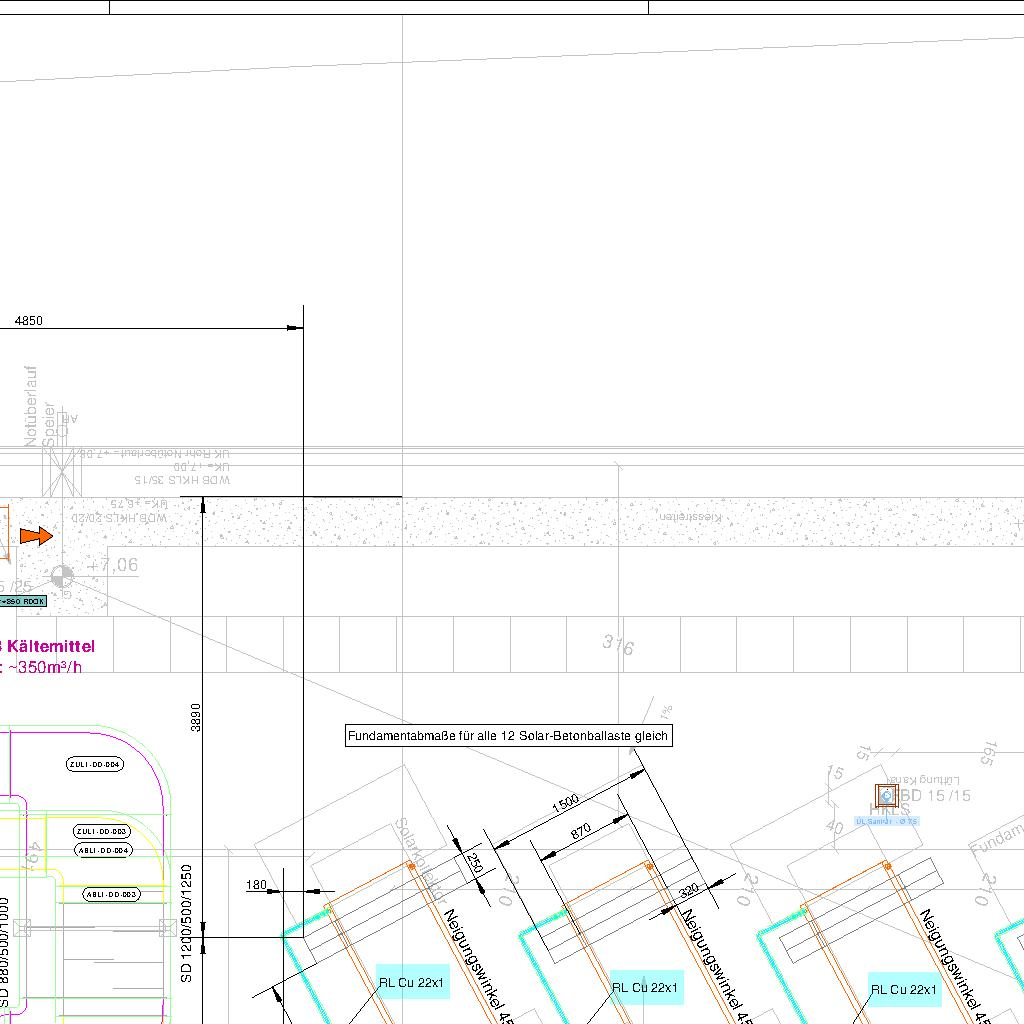Viewport: 1024px width, 1024px height.
Task: Select the ZULI-DD-003 duct tag
Action: click(102, 832)
